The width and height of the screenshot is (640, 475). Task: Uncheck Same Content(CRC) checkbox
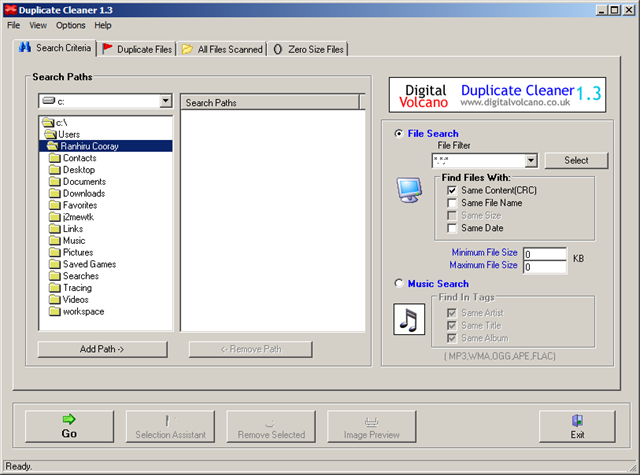[452, 190]
